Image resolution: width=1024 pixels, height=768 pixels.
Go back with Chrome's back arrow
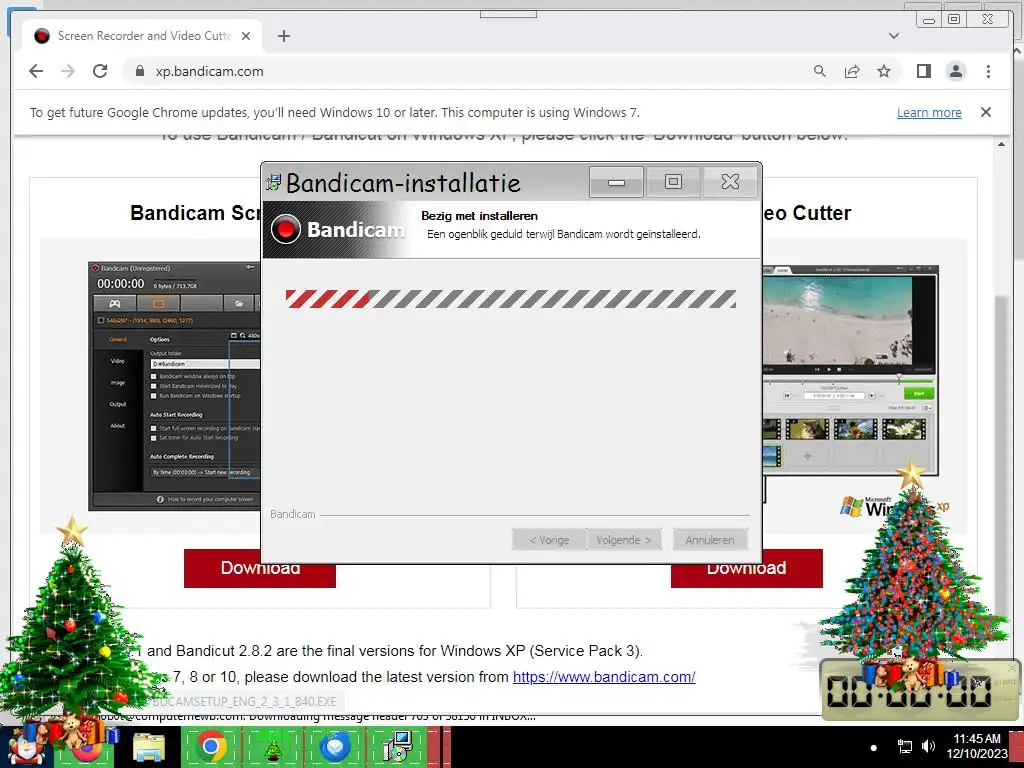tap(36, 71)
